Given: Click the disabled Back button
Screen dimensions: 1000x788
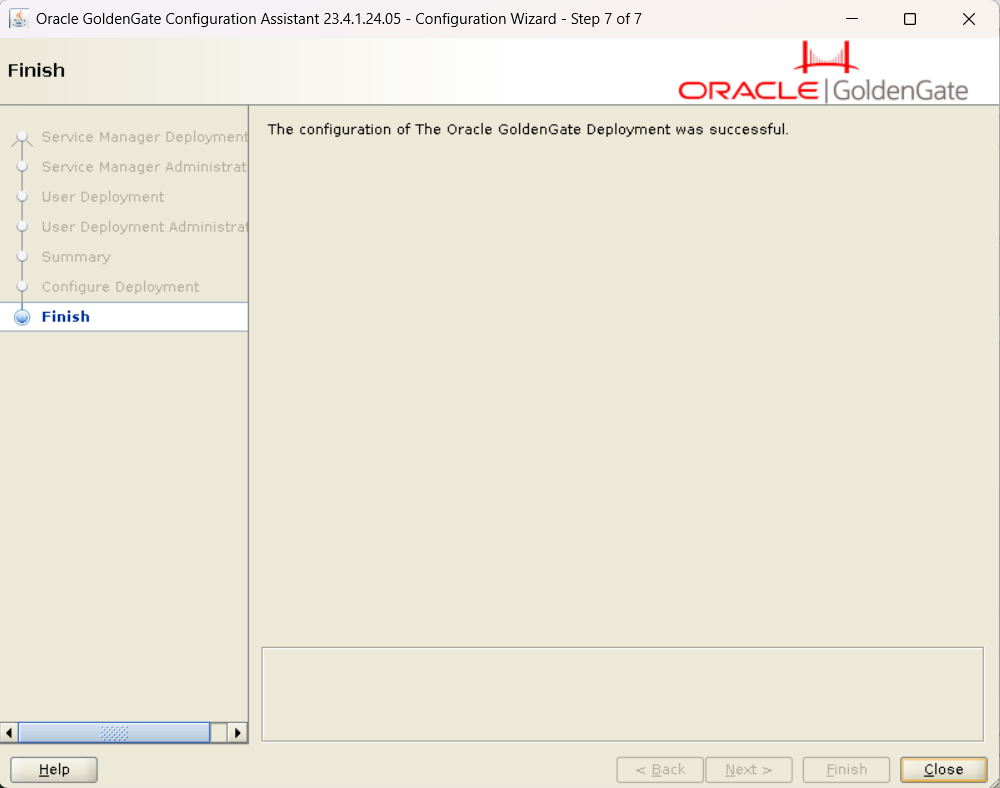Looking at the screenshot, I should point(660,769).
